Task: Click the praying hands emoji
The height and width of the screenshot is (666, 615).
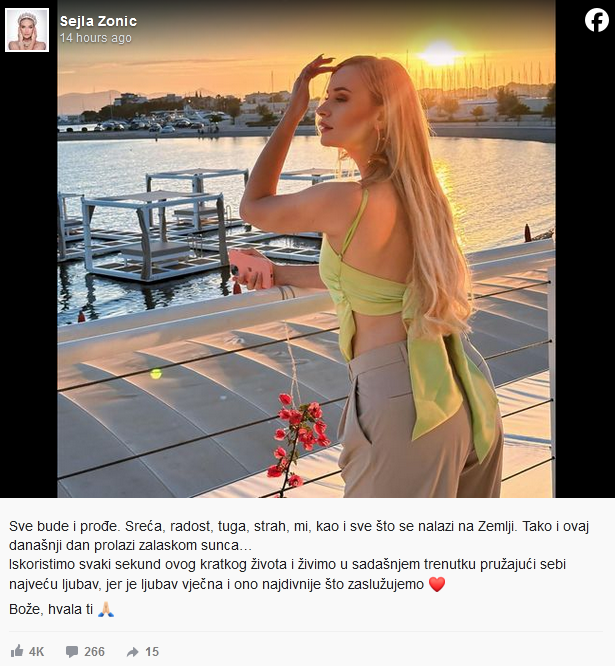Action: (106, 609)
